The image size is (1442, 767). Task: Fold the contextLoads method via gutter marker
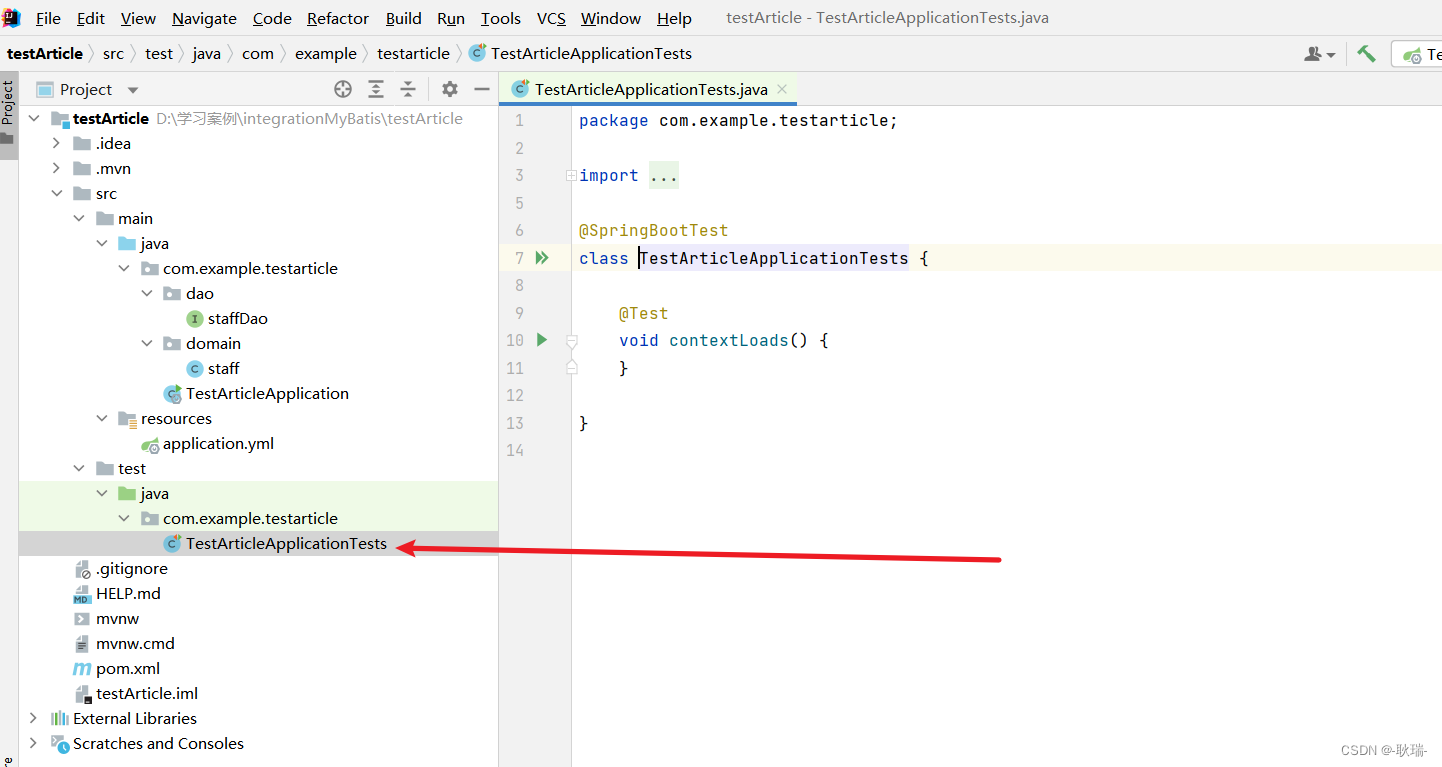571,340
